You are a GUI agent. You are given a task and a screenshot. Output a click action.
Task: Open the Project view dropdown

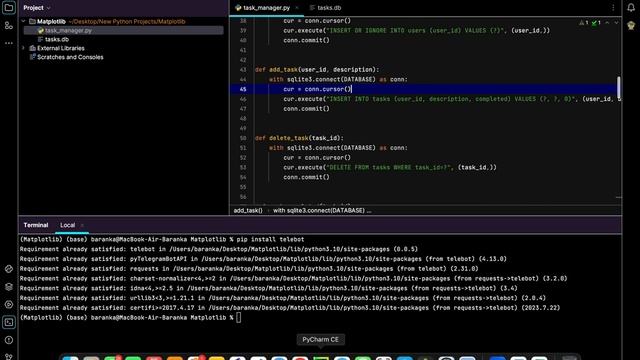(37, 8)
